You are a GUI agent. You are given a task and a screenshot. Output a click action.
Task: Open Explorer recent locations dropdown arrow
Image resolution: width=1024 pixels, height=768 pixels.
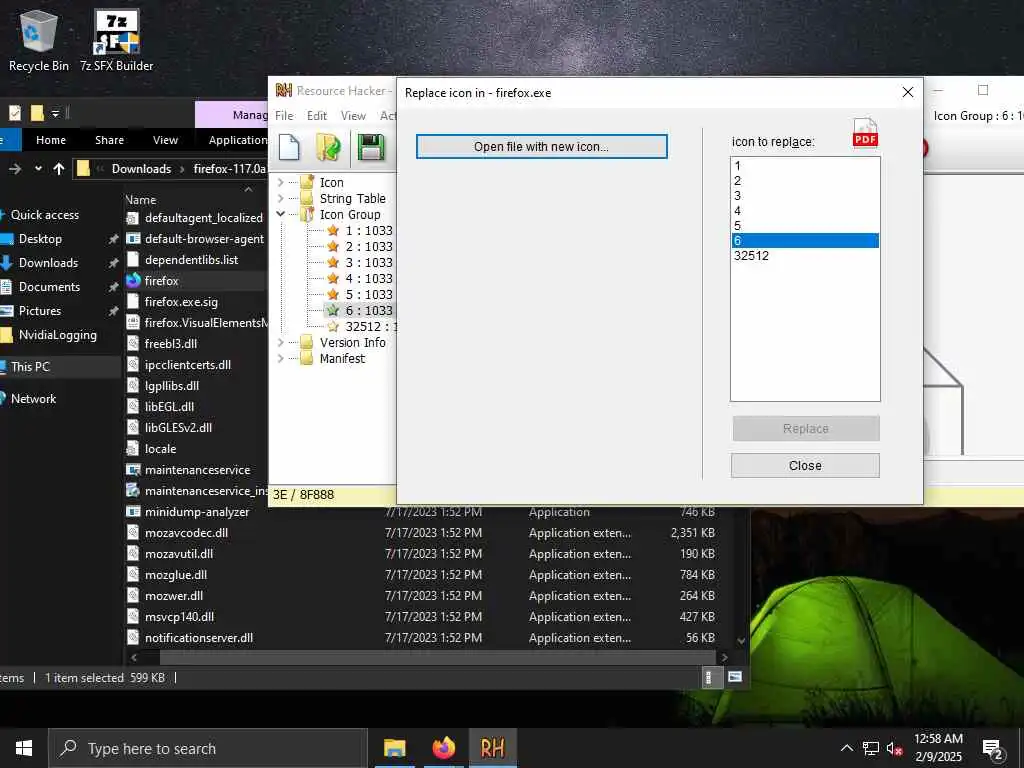coord(39,169)
